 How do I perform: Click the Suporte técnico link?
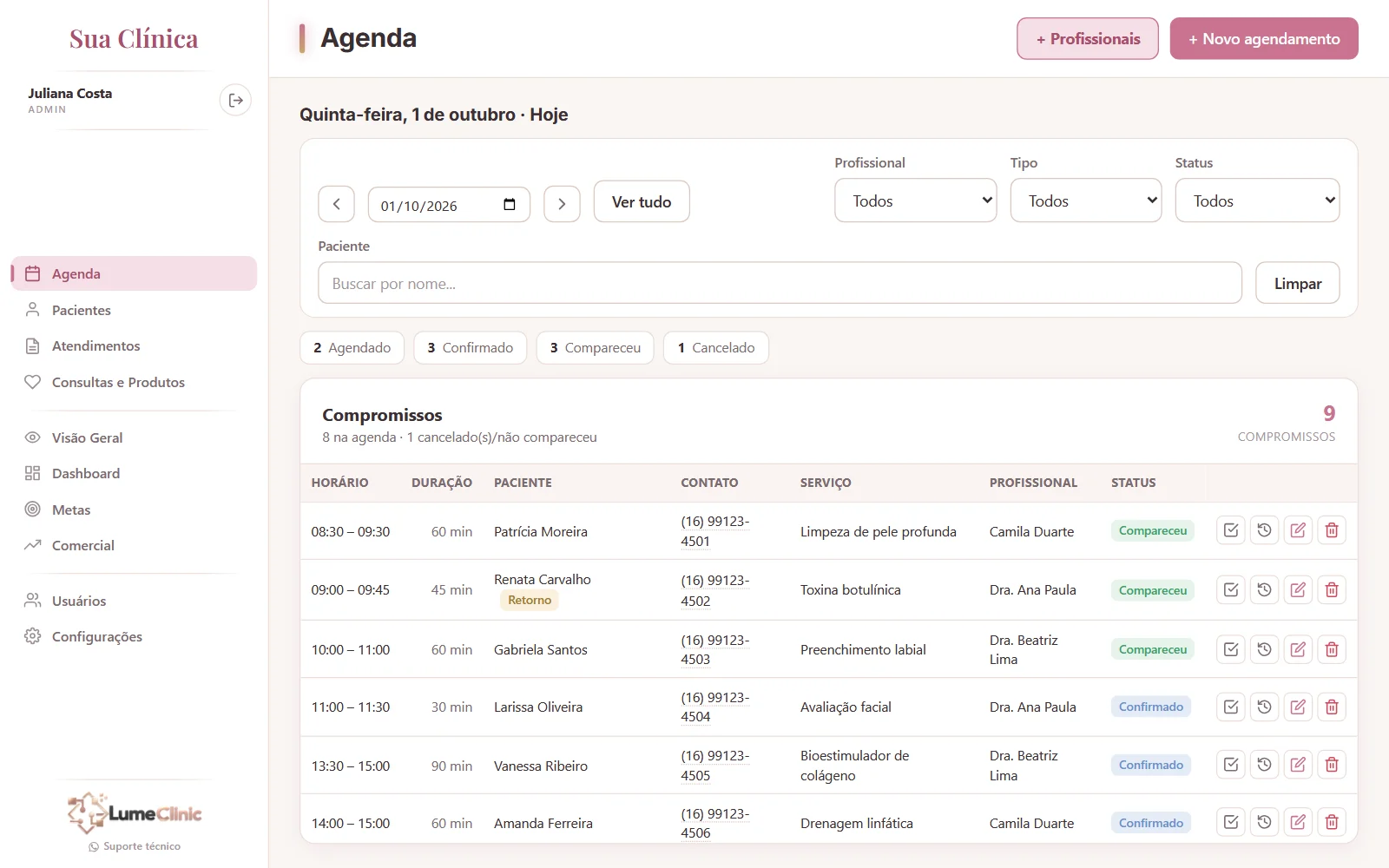135,846
